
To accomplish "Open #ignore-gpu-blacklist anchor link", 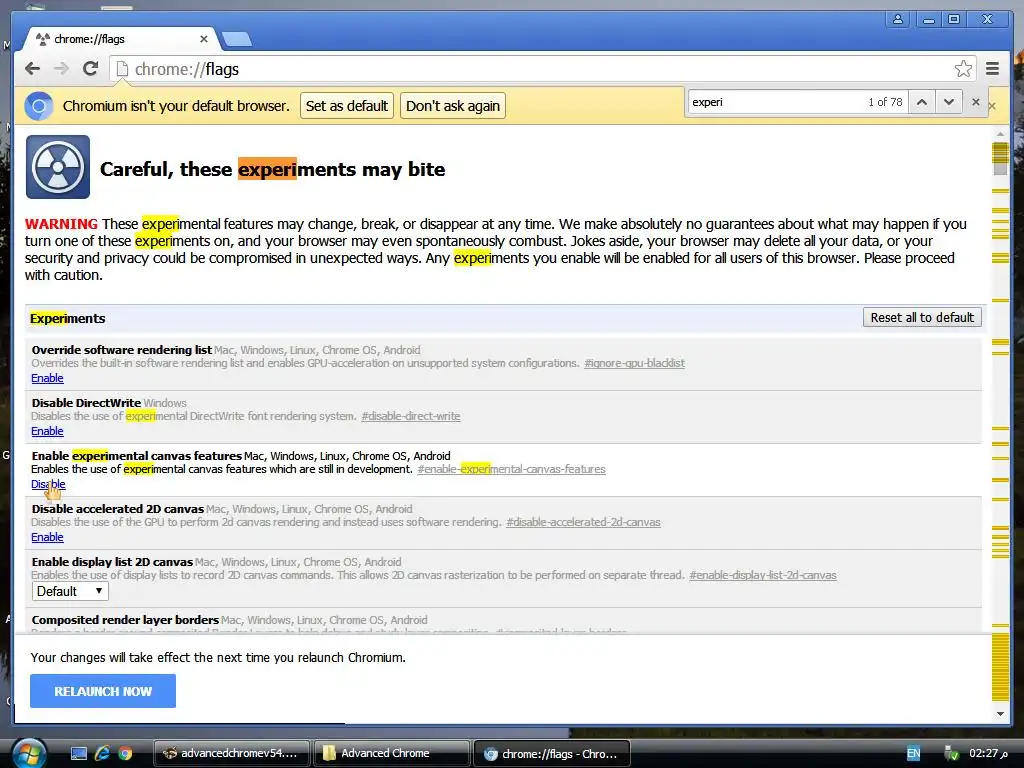I will [634, 363].
